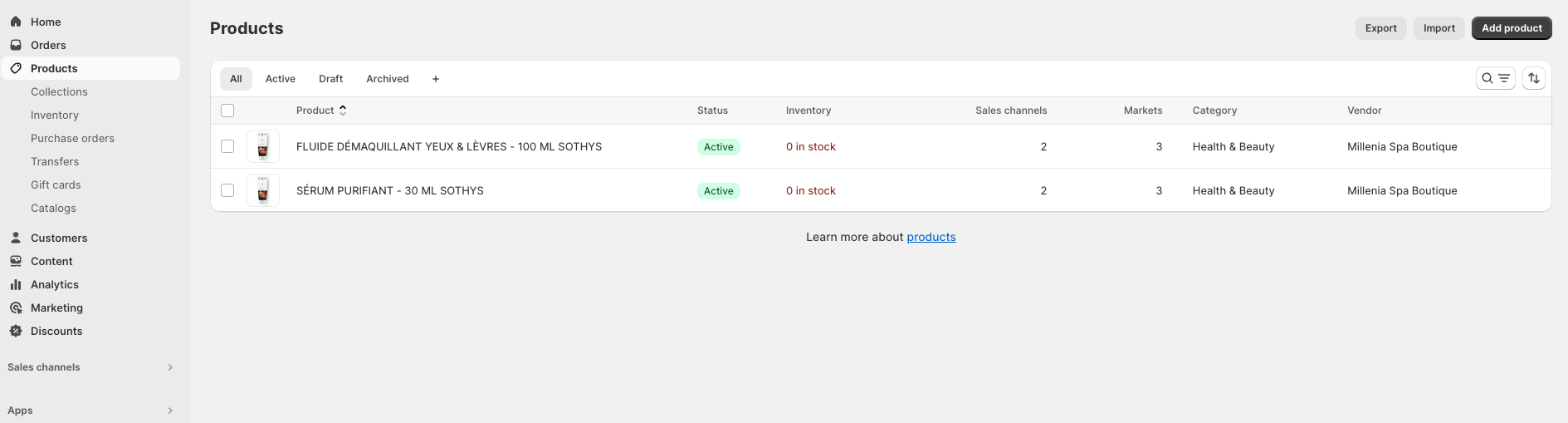This screenshot has width=1568, height=423.
Task: Open the SÉRUM PURIFIANT product thumbnail
Action: (263, 190)
